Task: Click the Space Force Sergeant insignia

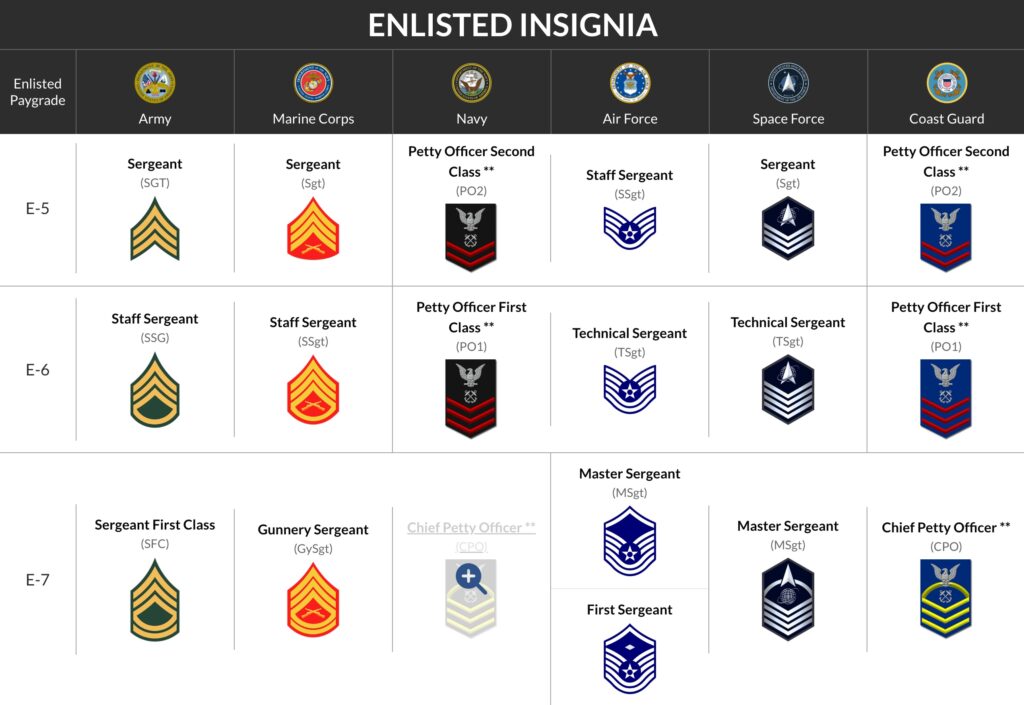Action: (x=788, y=229)
